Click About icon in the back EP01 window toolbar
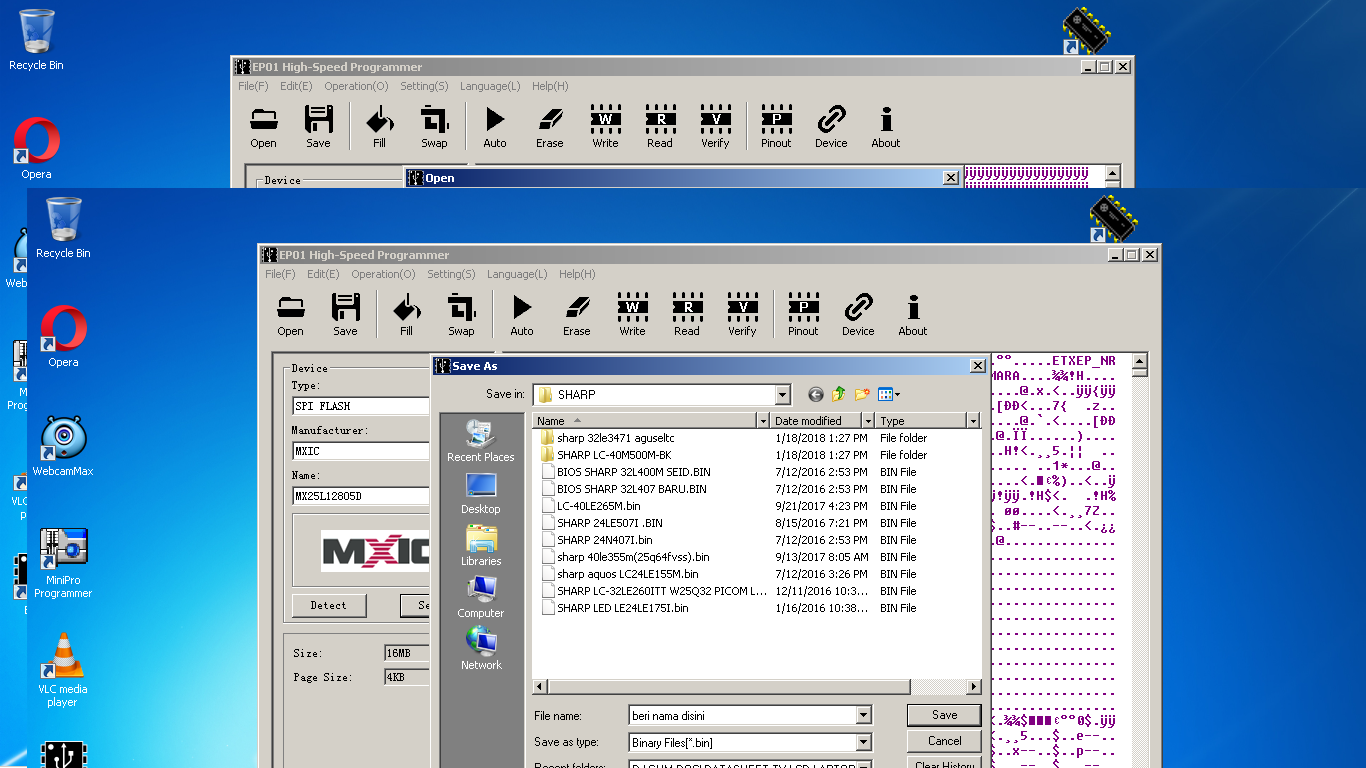Viewport: 1366px width, 768px height. [885, 127]
